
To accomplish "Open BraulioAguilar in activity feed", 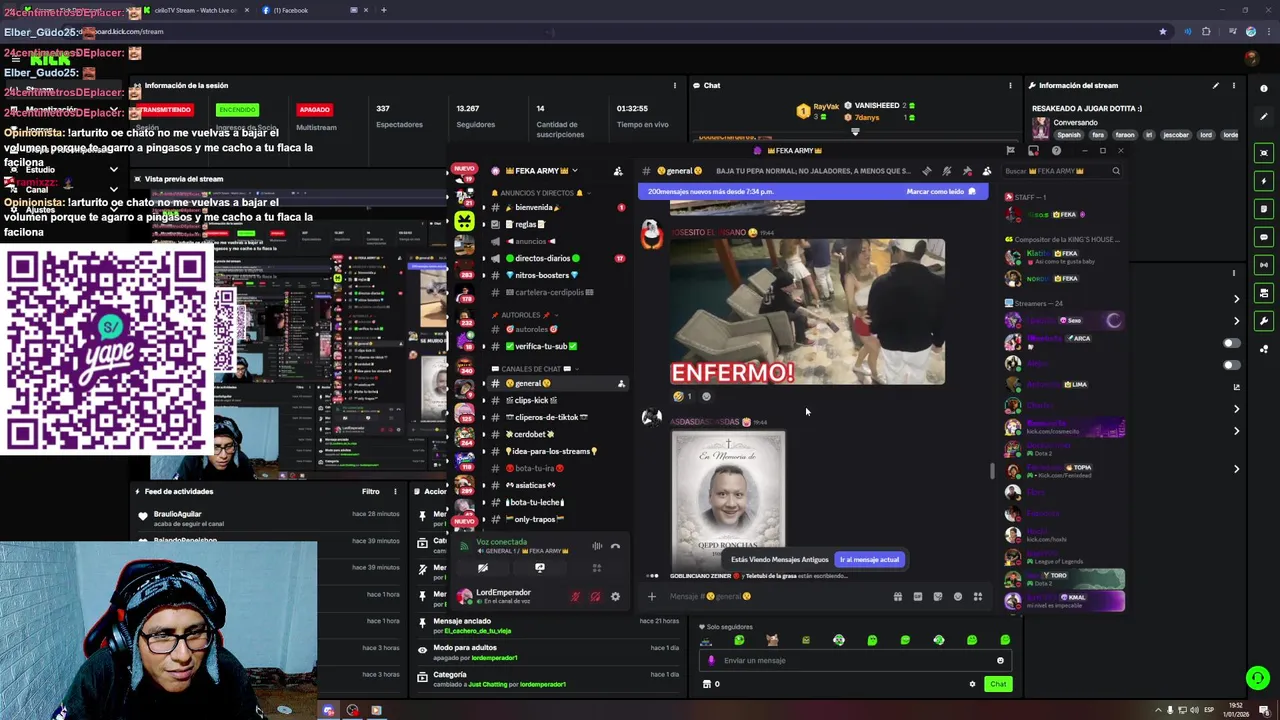I will 177,514.
